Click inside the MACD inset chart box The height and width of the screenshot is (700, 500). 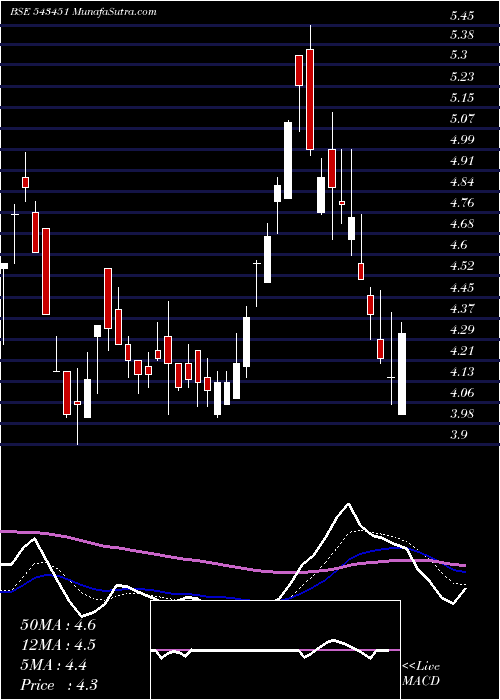point(275,650)
